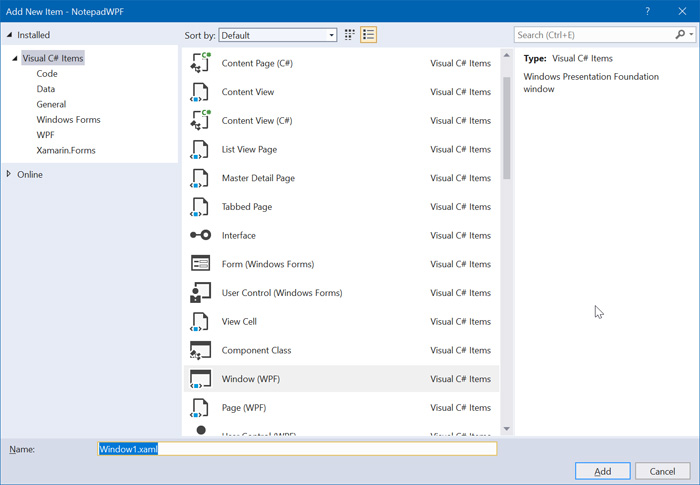Select the List View Page icon
Screen dimensions: 700x485
coord(200,150)
